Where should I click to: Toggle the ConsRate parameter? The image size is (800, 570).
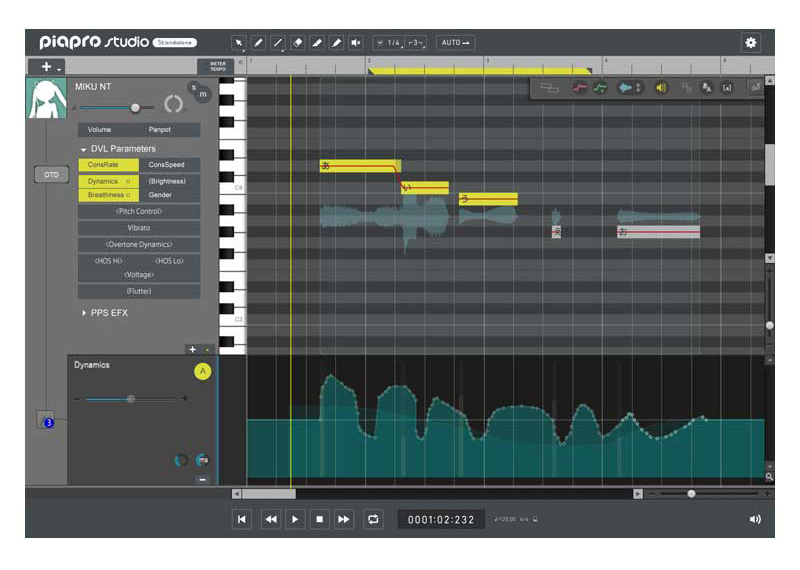pos(108,165)
